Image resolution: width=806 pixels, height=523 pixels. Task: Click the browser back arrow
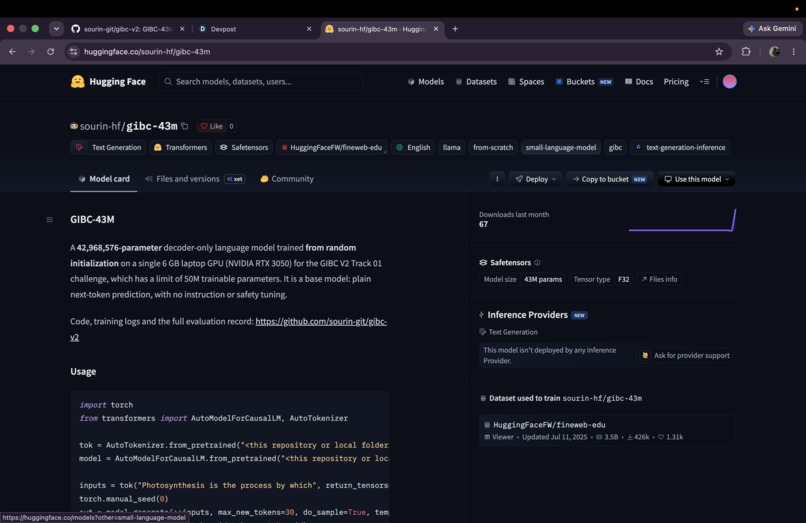[x=12, y=51]
